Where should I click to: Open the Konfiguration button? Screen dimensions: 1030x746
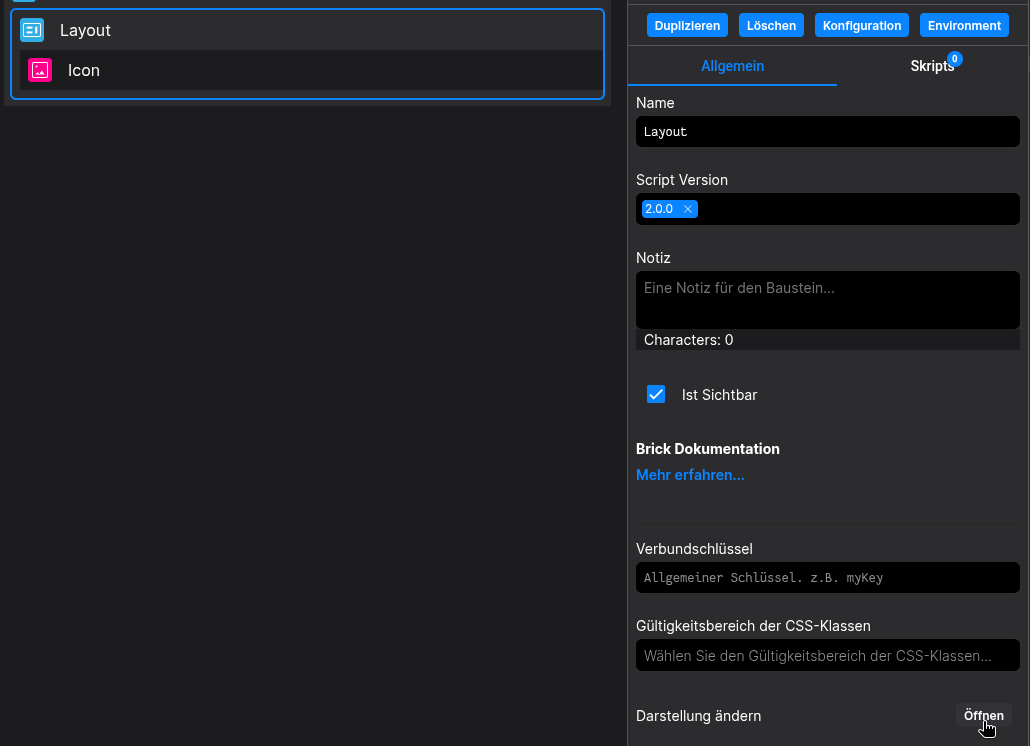click(862, 26)
